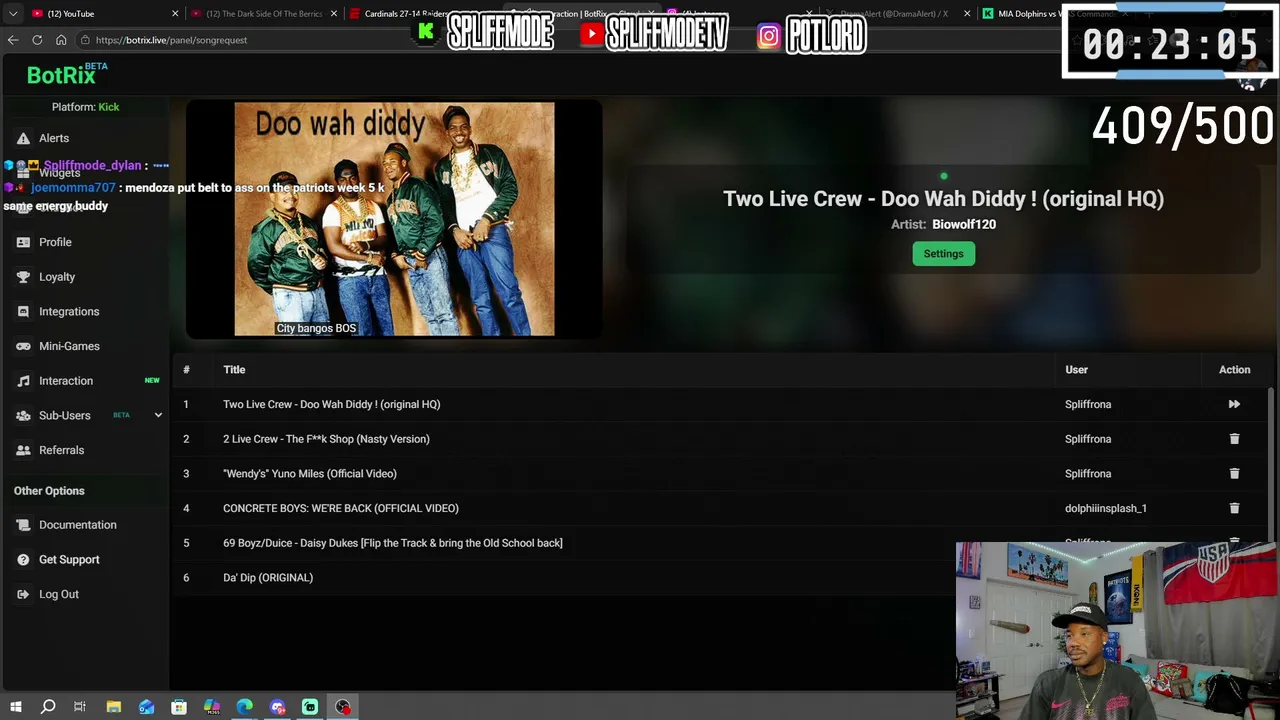Click the Interaction music note icon
This screenshot has width=1280, height=720.
point(23,381)
